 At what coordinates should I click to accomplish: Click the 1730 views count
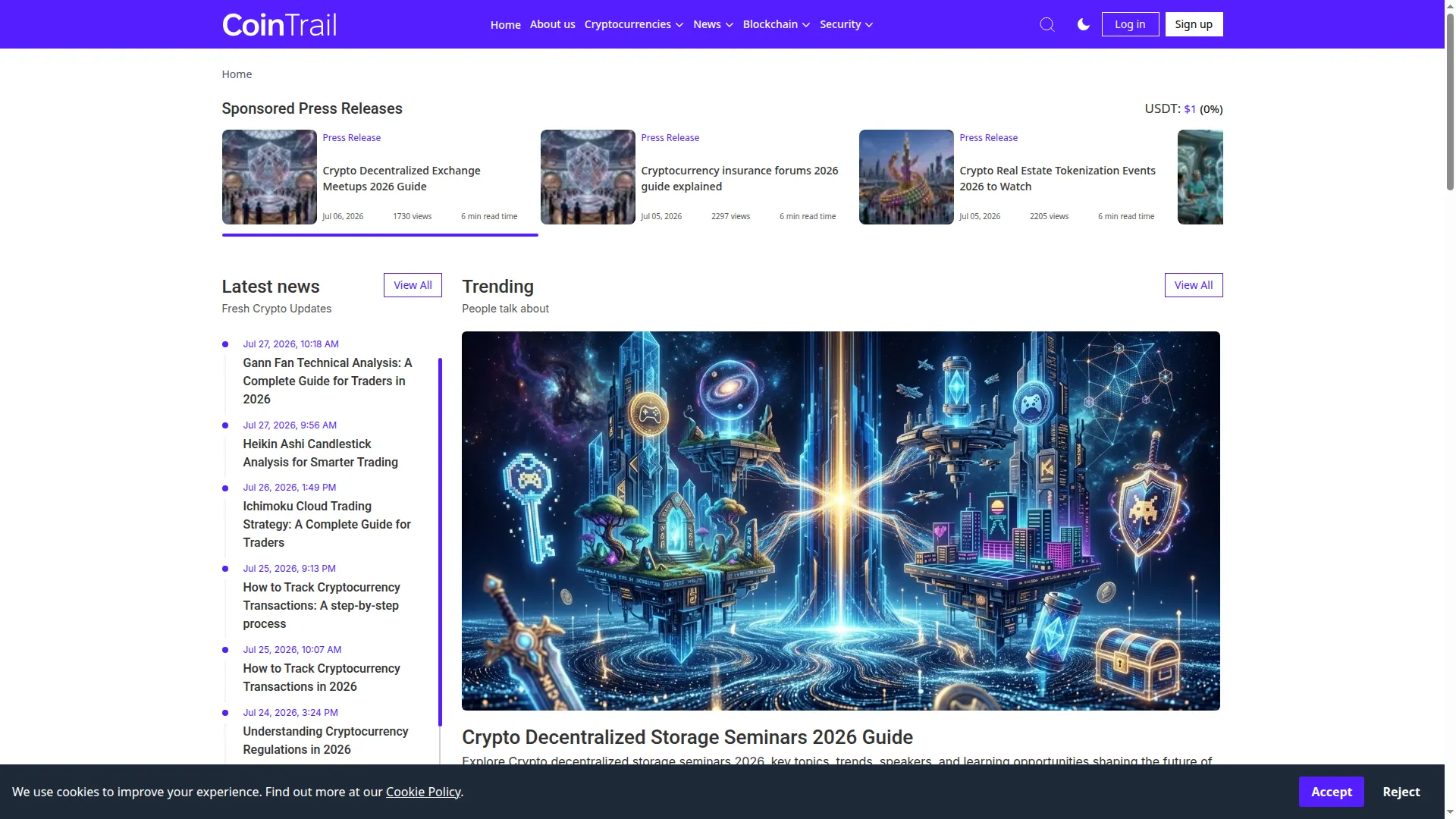pos(412,216)
